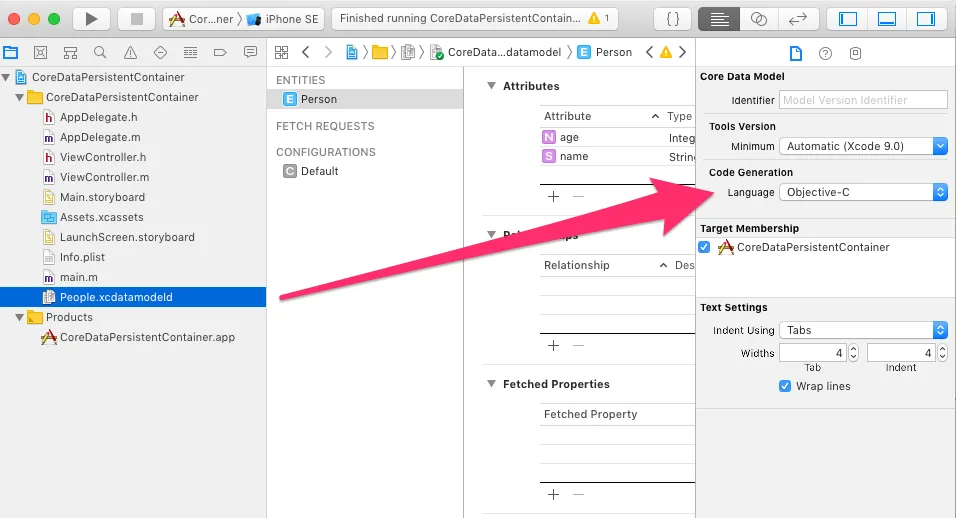
Task: Add a new relationship with plus button
Action: 554,346
